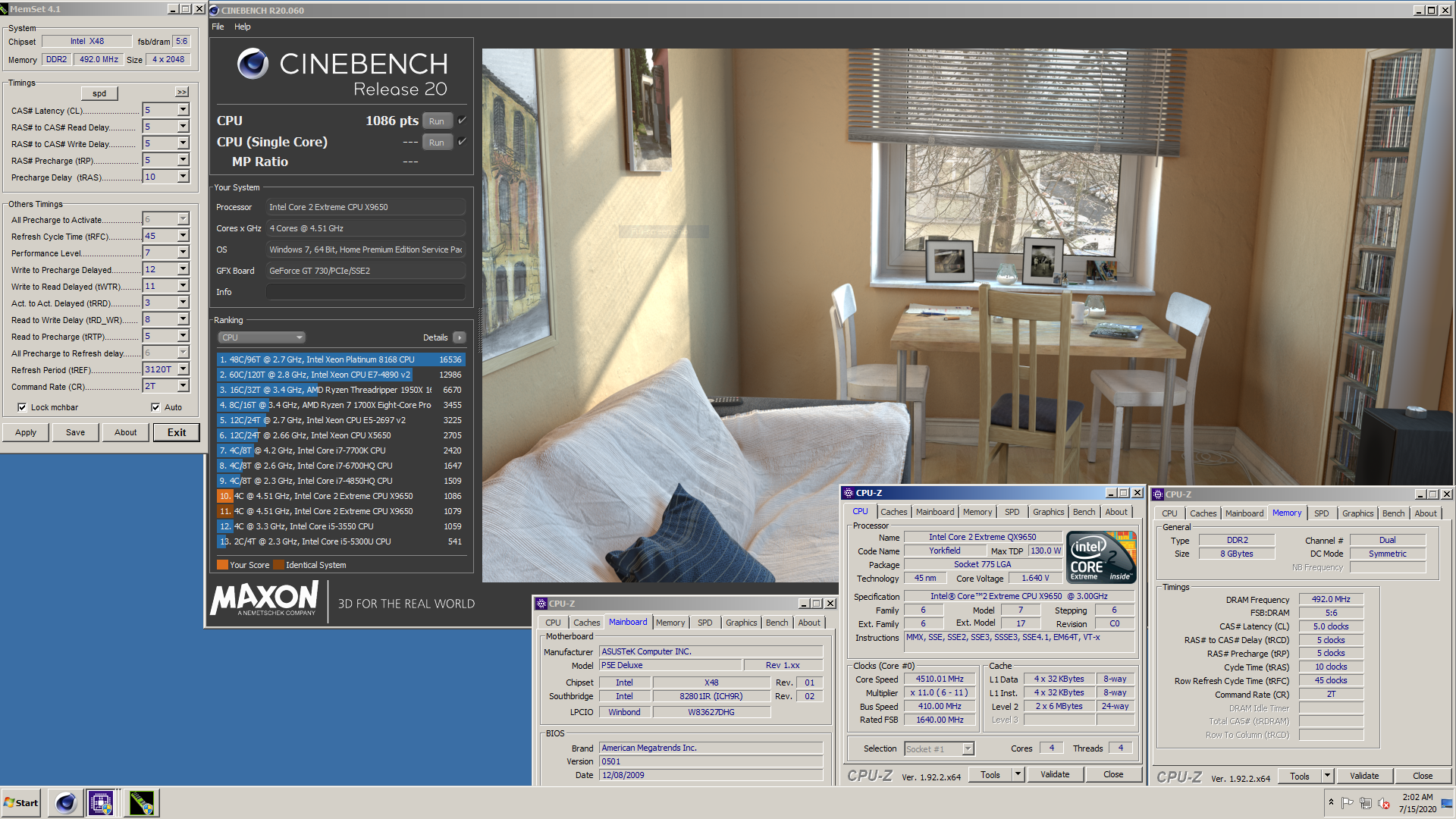
Task: Click the Cinebench title bar icon
Action: (215, 11)
